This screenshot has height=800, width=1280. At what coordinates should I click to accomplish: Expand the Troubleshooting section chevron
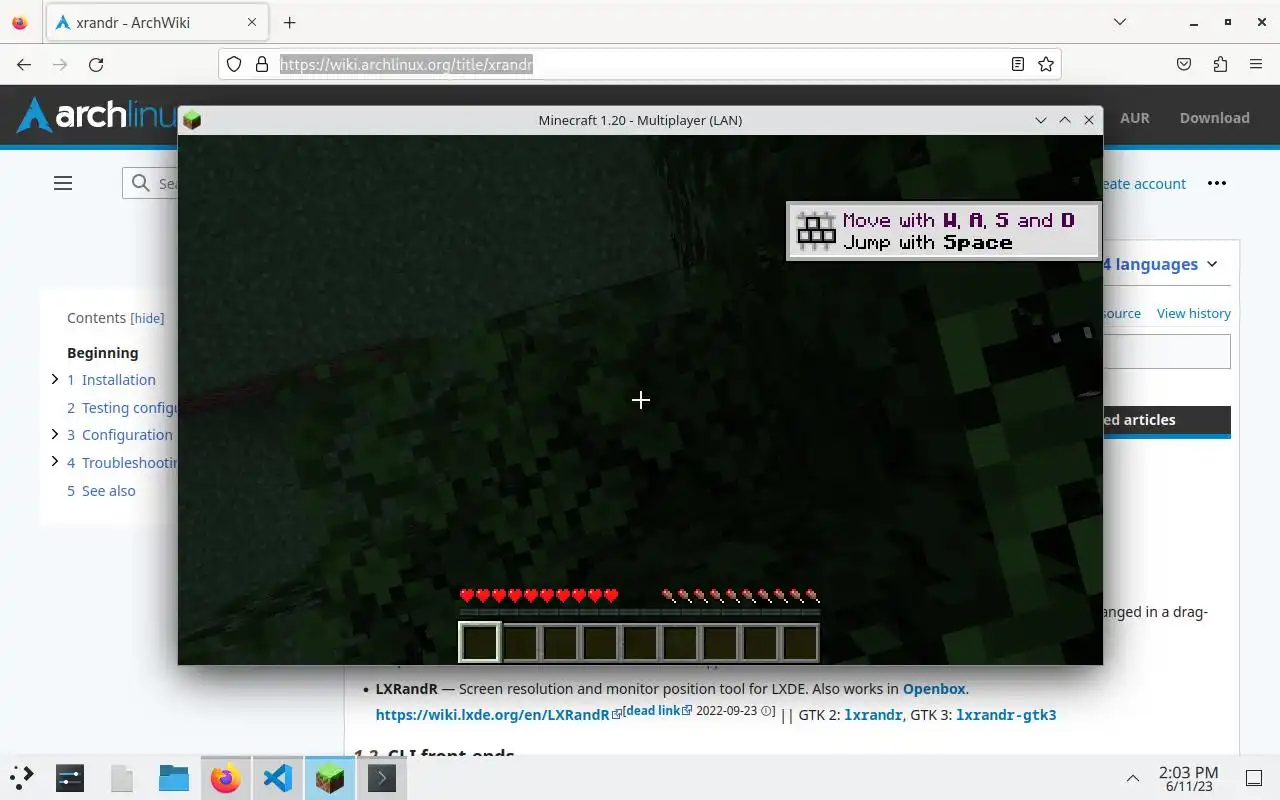tap(55, 462)
